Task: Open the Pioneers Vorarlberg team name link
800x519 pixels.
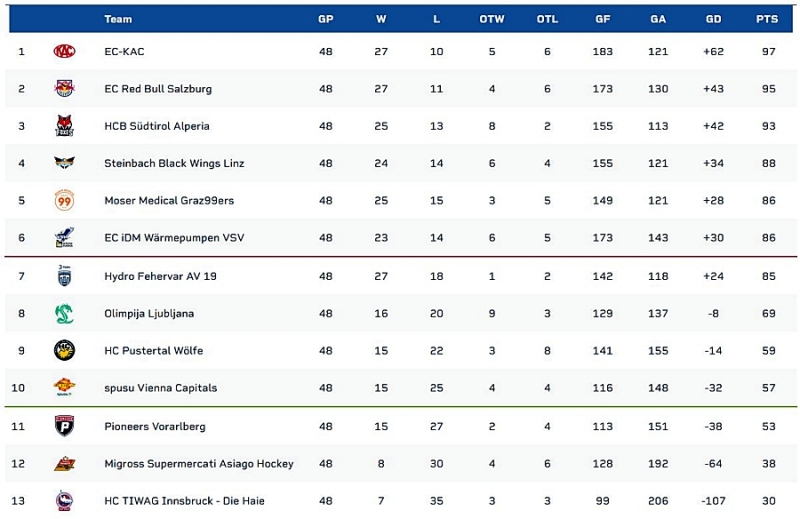Action: 155,427
